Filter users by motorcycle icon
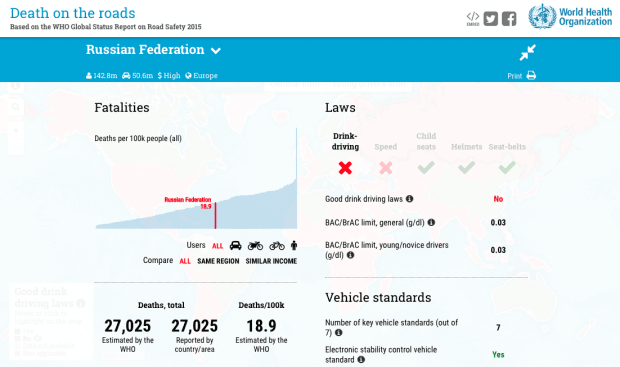The image size is (620, 367). 255,246
